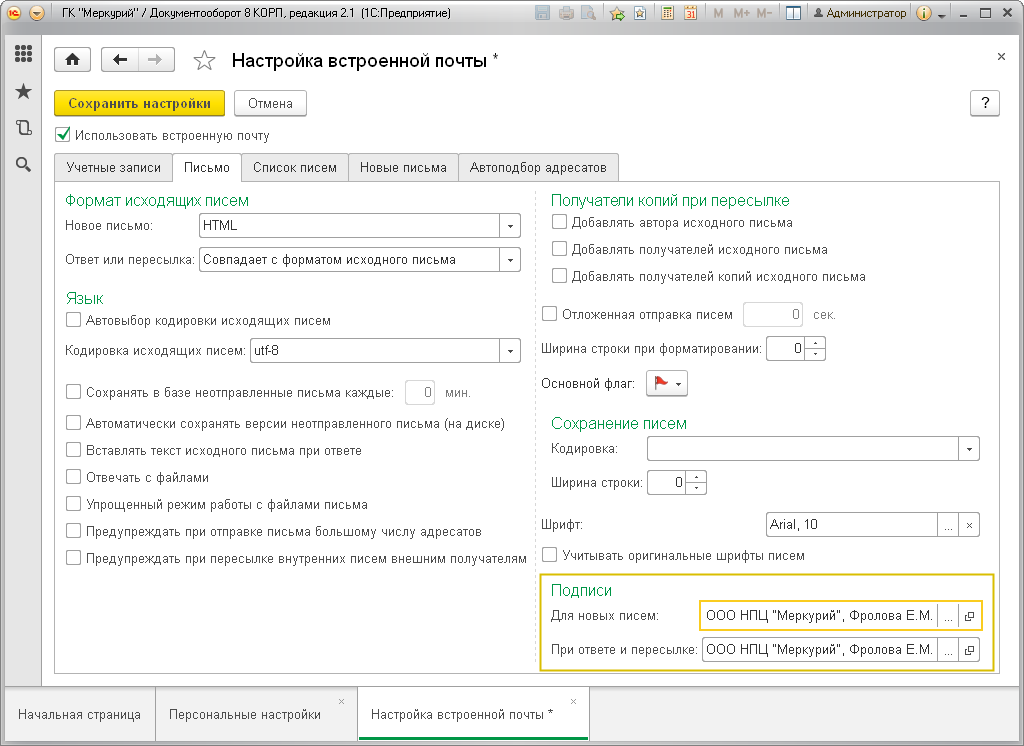Viewport: 1024px width, 746px height.
Task: Expand the 'Новое письмо' format dropdown
Action: [x=510, y=226]
